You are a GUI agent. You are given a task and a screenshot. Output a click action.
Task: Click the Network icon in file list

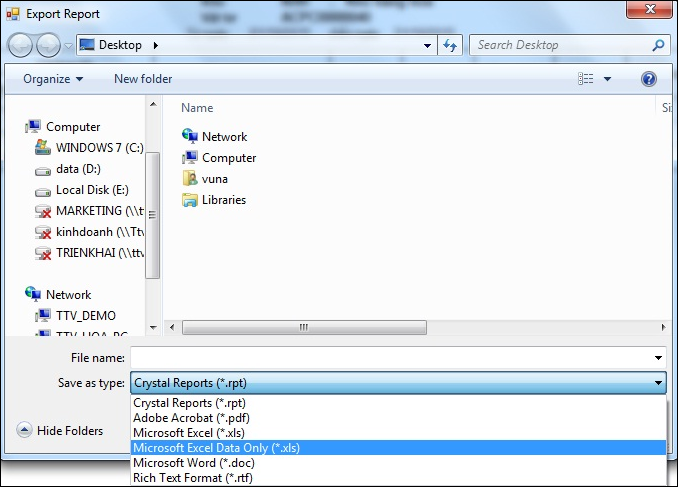(x=190, y=136)
